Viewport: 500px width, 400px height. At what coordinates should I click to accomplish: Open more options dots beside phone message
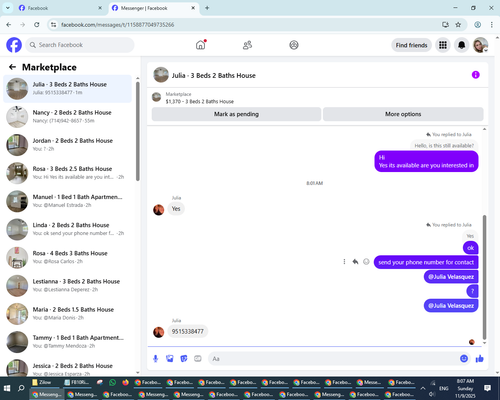[x=344, y=262]
